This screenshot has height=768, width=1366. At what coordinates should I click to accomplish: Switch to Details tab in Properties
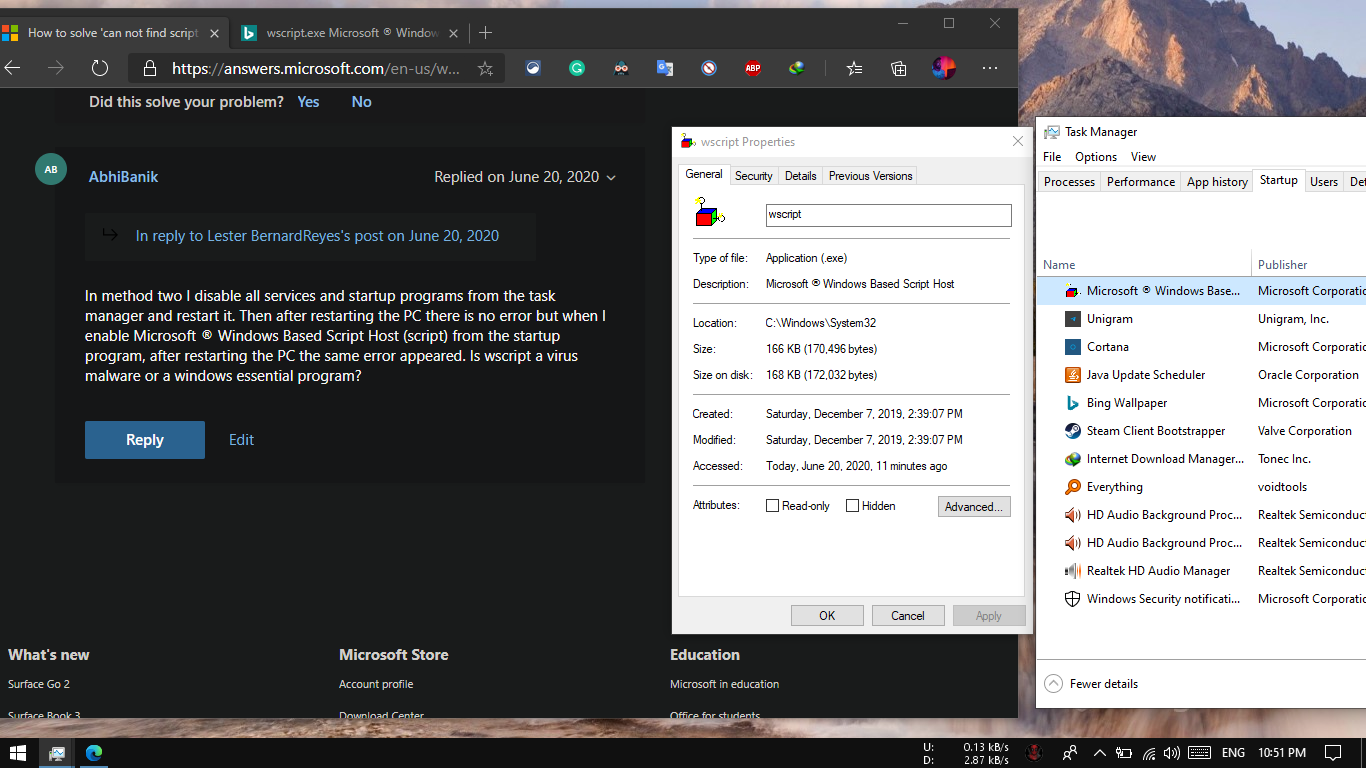click(x=800, y=176)
